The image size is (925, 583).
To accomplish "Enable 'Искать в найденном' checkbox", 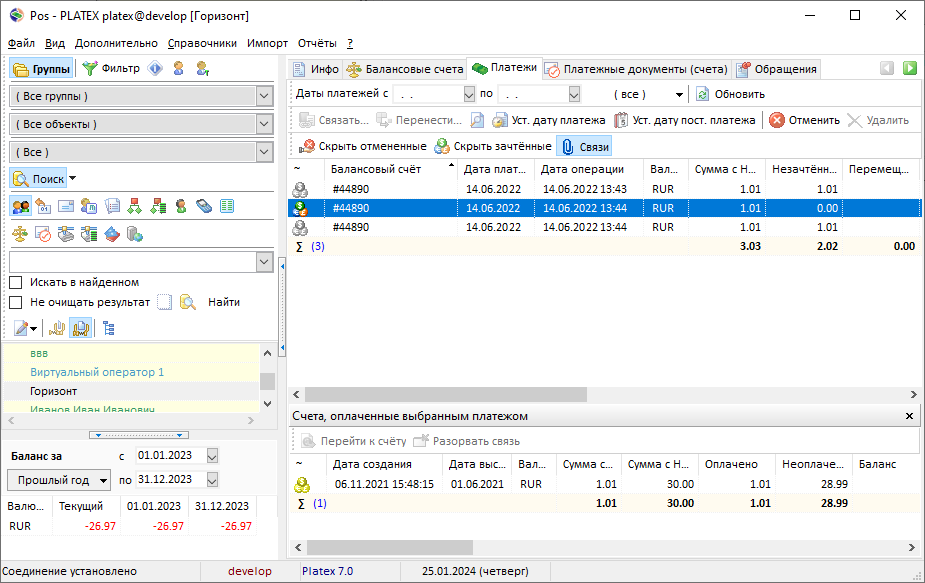I will [16, 282].
